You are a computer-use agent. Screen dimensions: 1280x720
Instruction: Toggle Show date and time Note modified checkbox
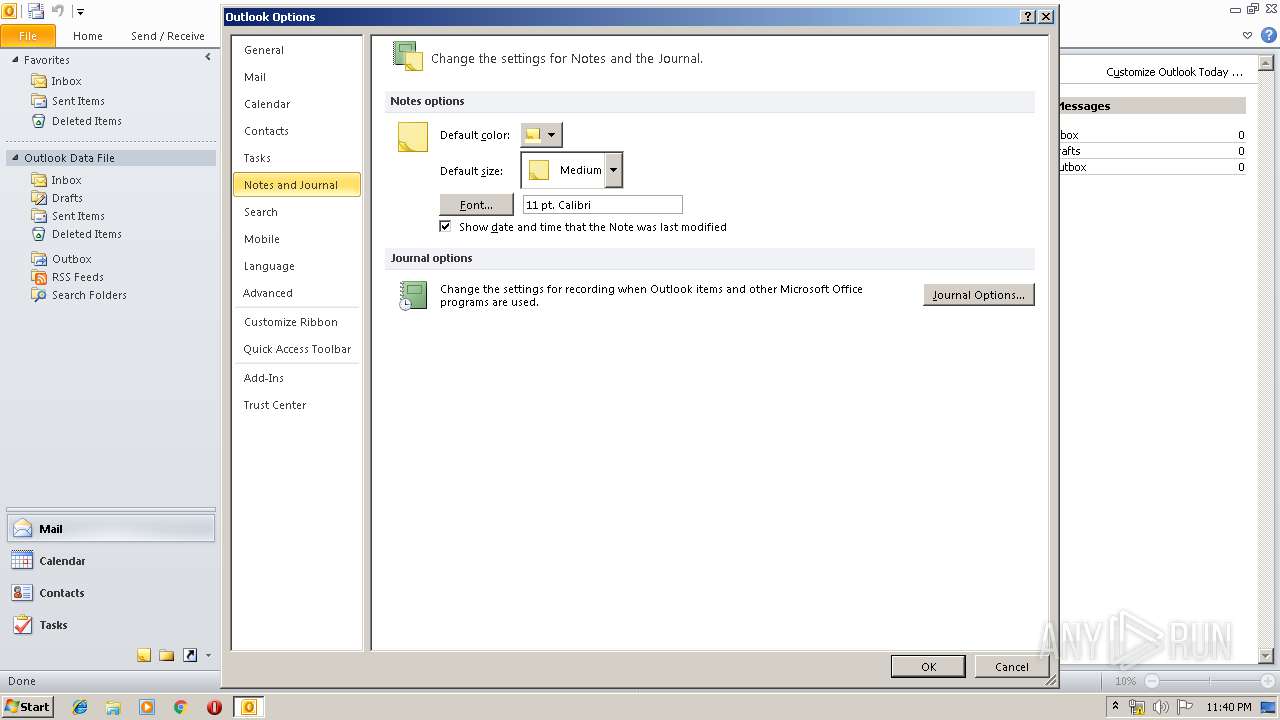(445, 226)
